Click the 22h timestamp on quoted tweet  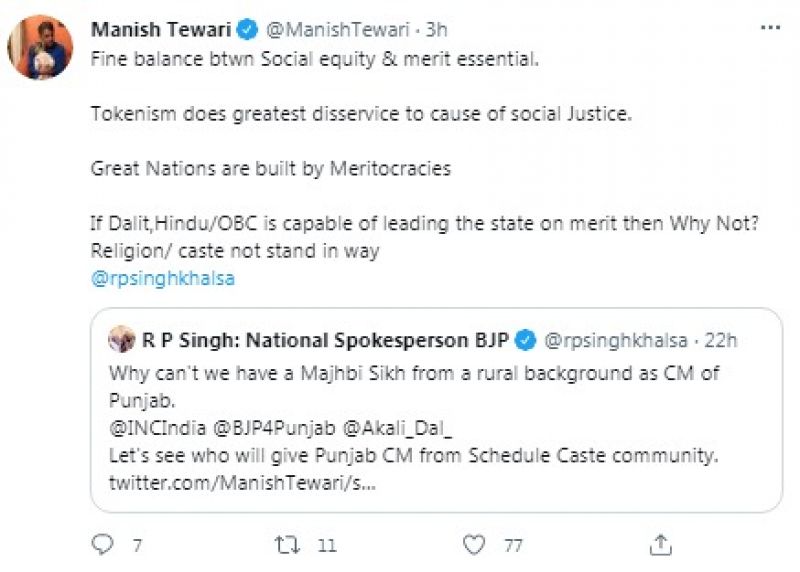point(722,340)
